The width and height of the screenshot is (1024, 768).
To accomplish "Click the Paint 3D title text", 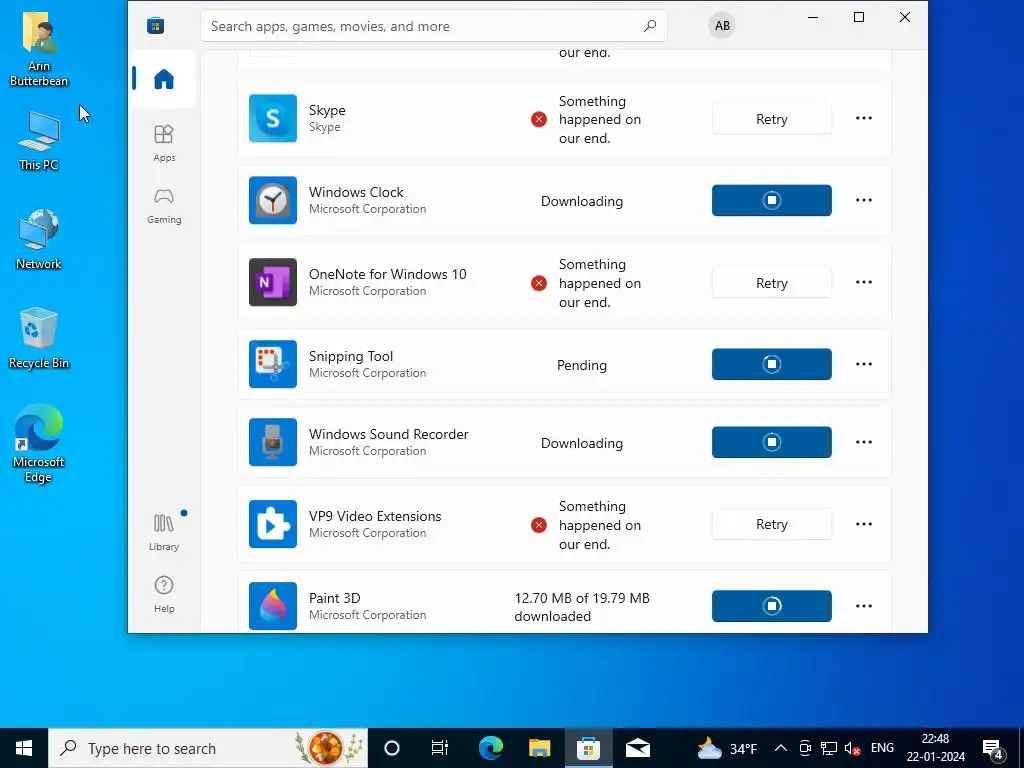I will pyautogui.click(x=334, y=598).
